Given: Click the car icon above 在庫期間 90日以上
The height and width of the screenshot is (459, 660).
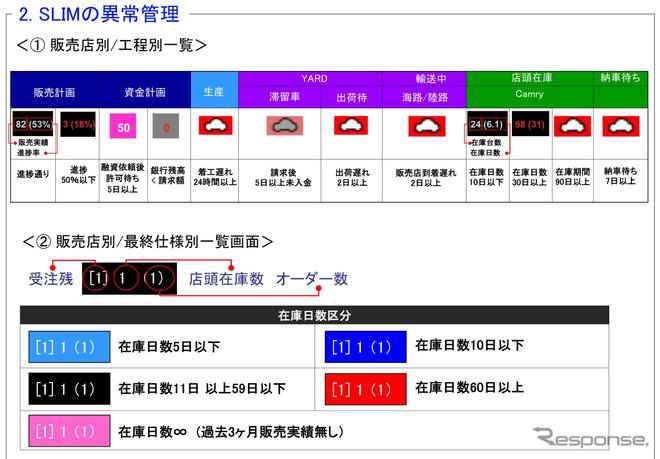Looking at the screenshot, I should click(x=572, y=126).
